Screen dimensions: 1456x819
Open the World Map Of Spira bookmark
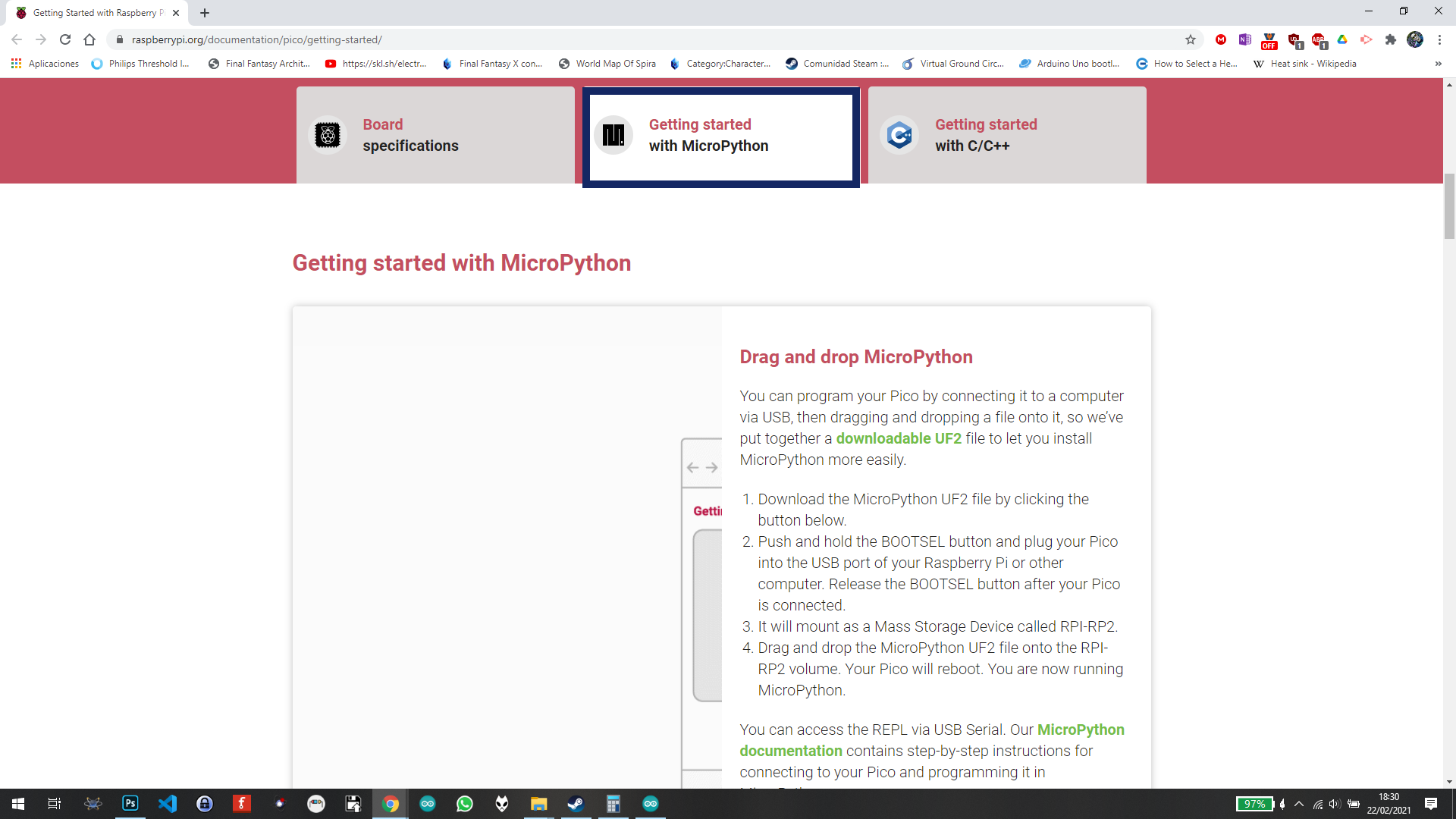click(x=607, y=64)
